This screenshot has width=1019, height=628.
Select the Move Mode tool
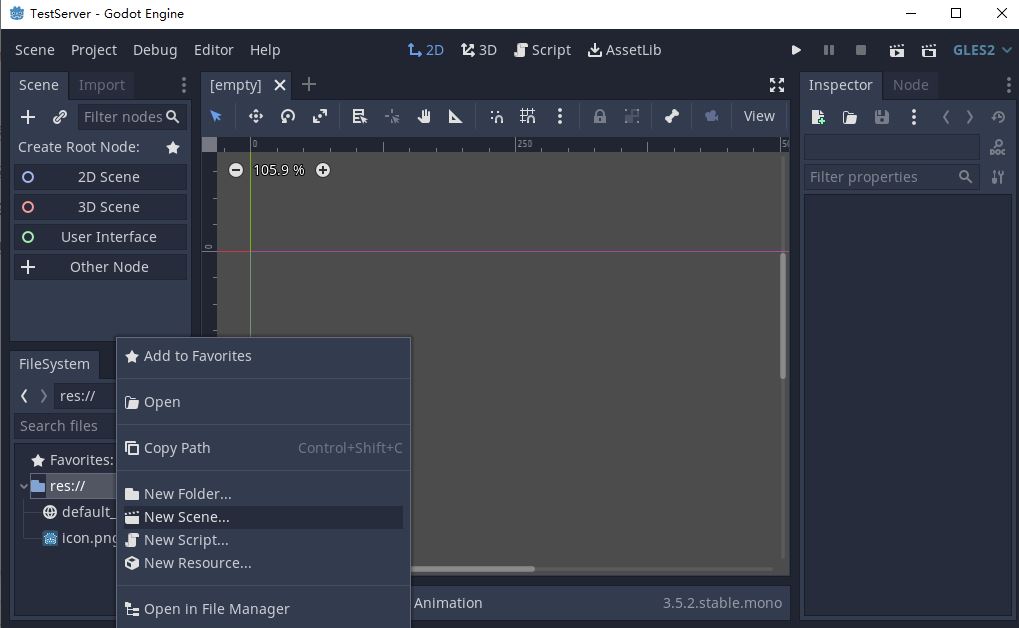click(x=255, y=116)
